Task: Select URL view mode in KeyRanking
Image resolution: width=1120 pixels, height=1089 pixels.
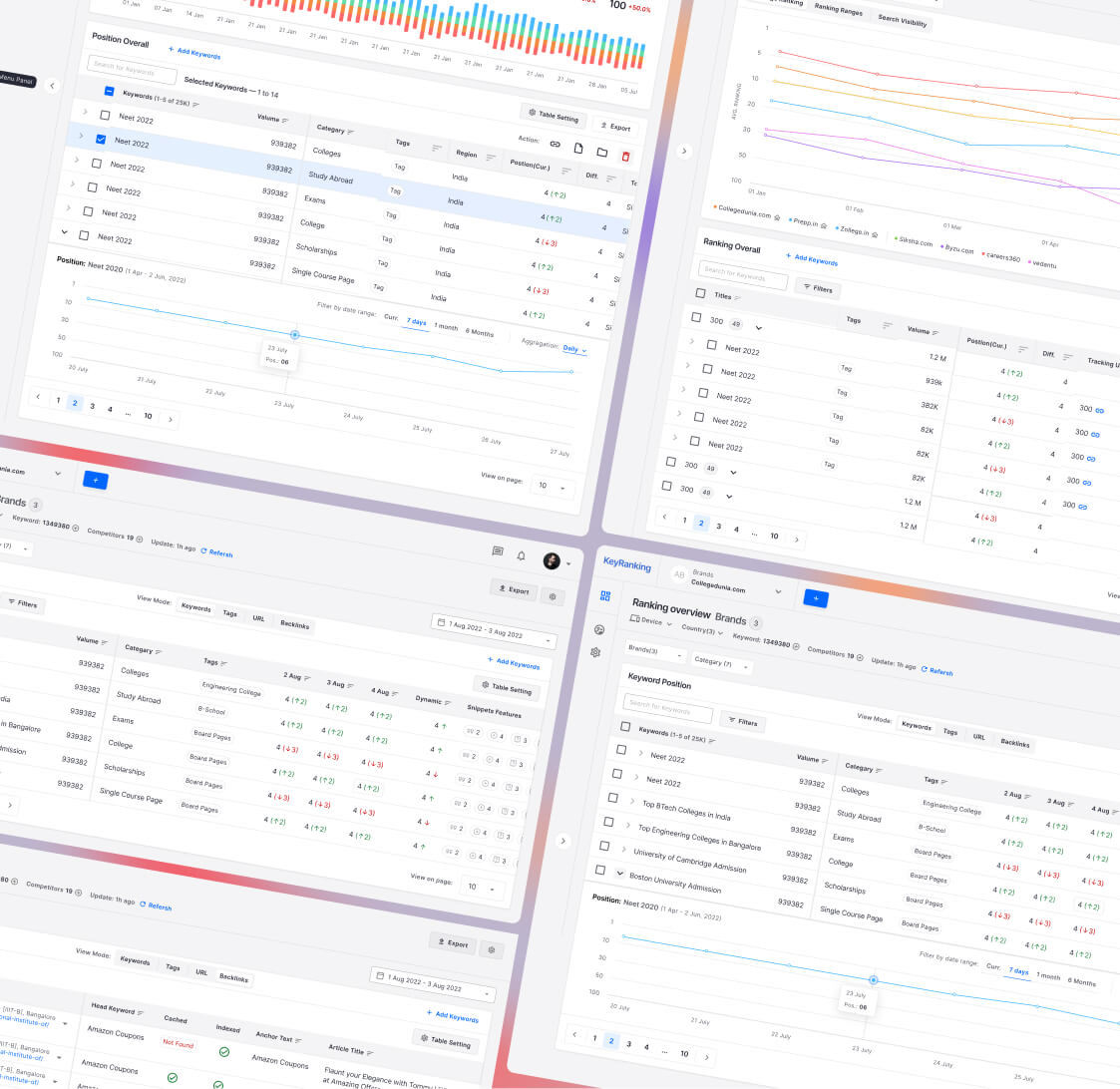Action: tap(978, 737)
